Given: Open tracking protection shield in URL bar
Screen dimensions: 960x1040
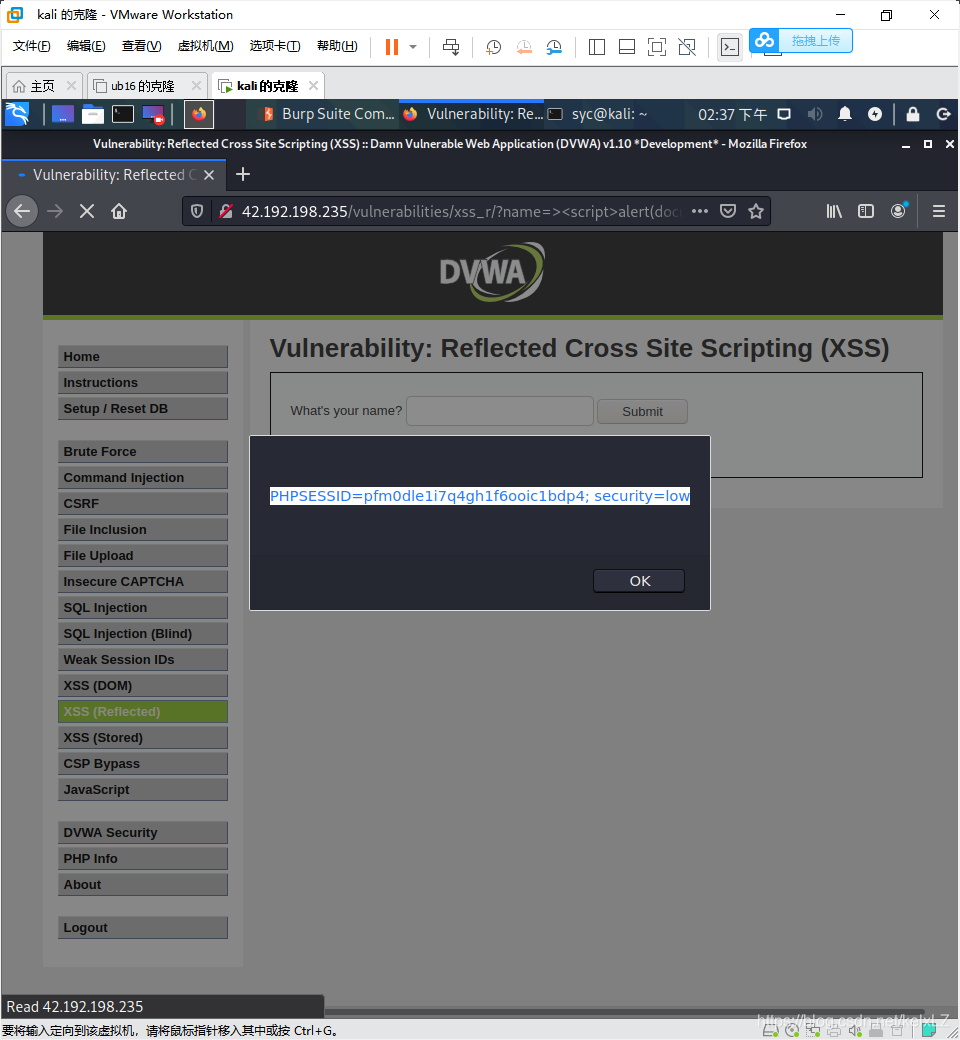Looking at the screenshot, I should [197, 212].
